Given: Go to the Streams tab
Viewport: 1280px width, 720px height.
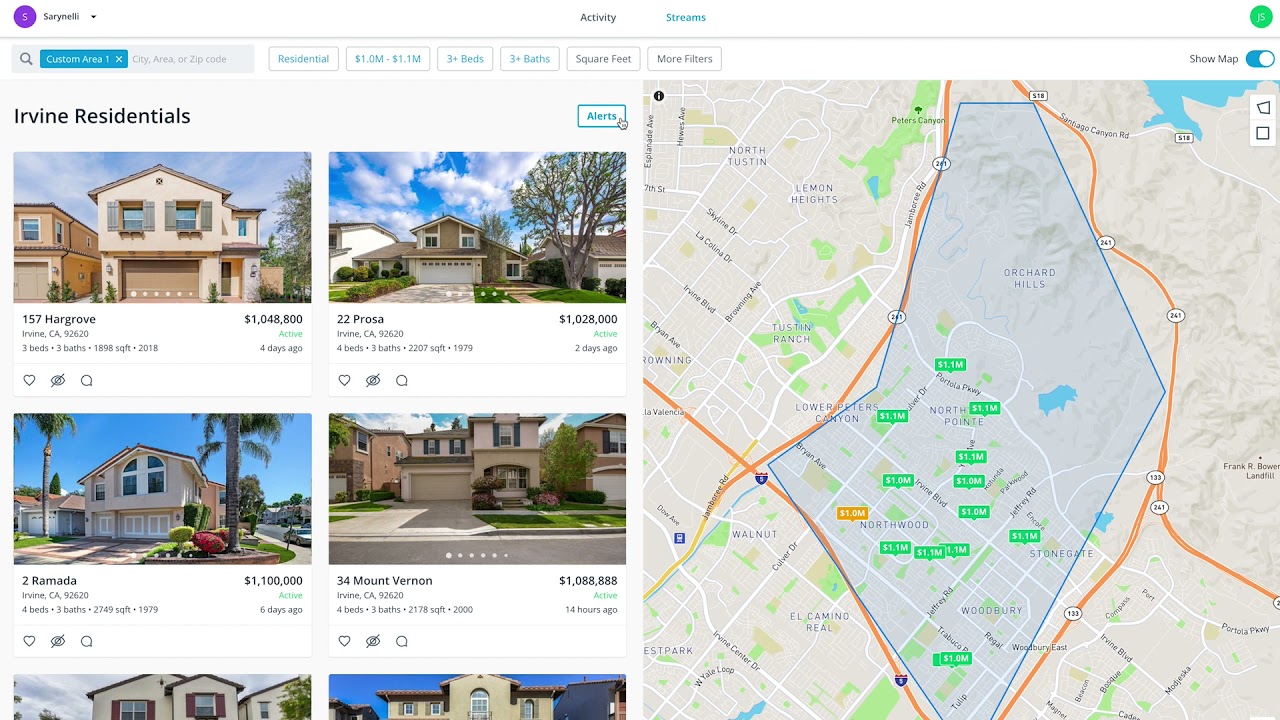Looking at the screenshot, I should [686, 17].
